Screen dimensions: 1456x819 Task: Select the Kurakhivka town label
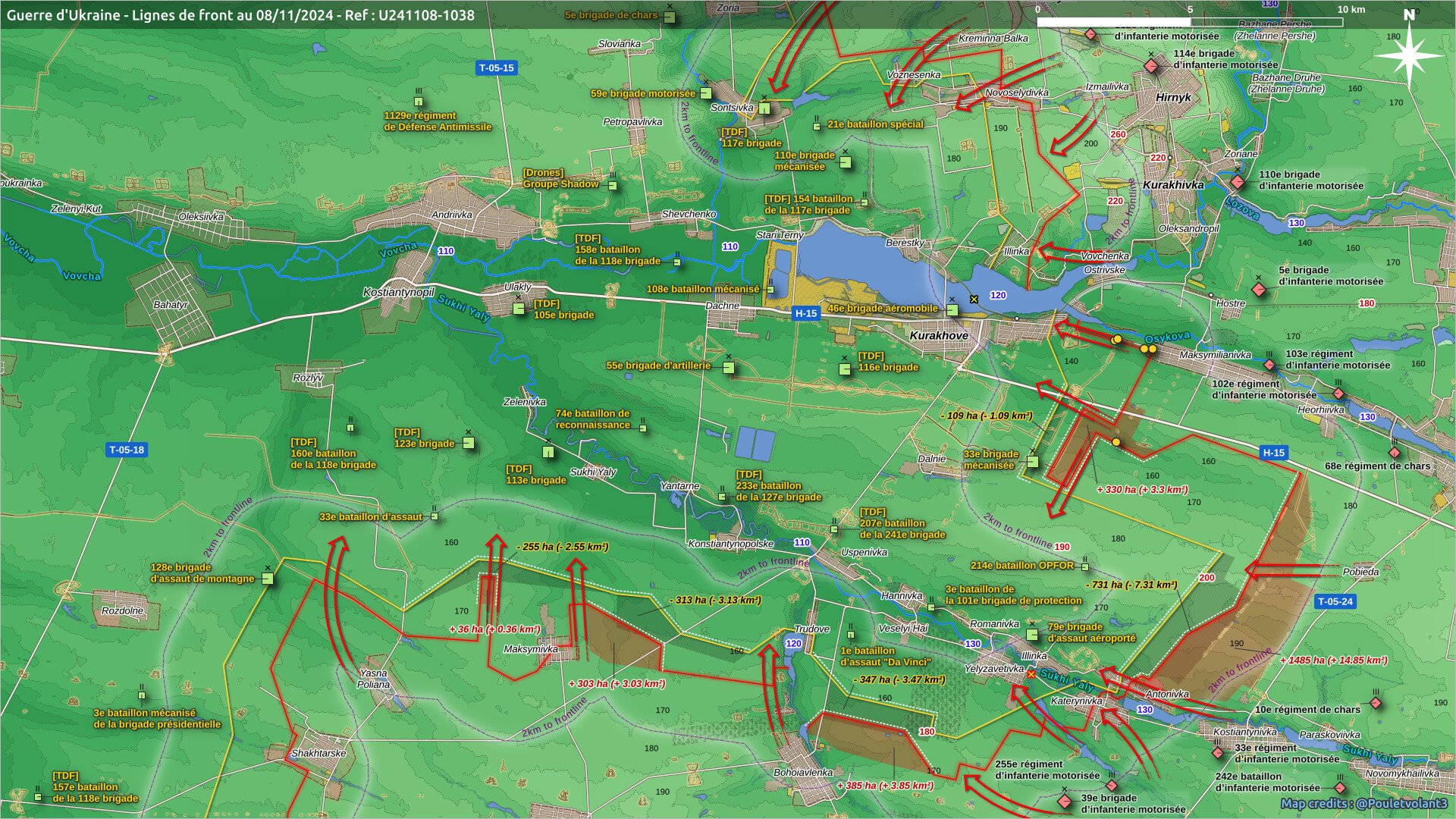tap(1173, 185)
